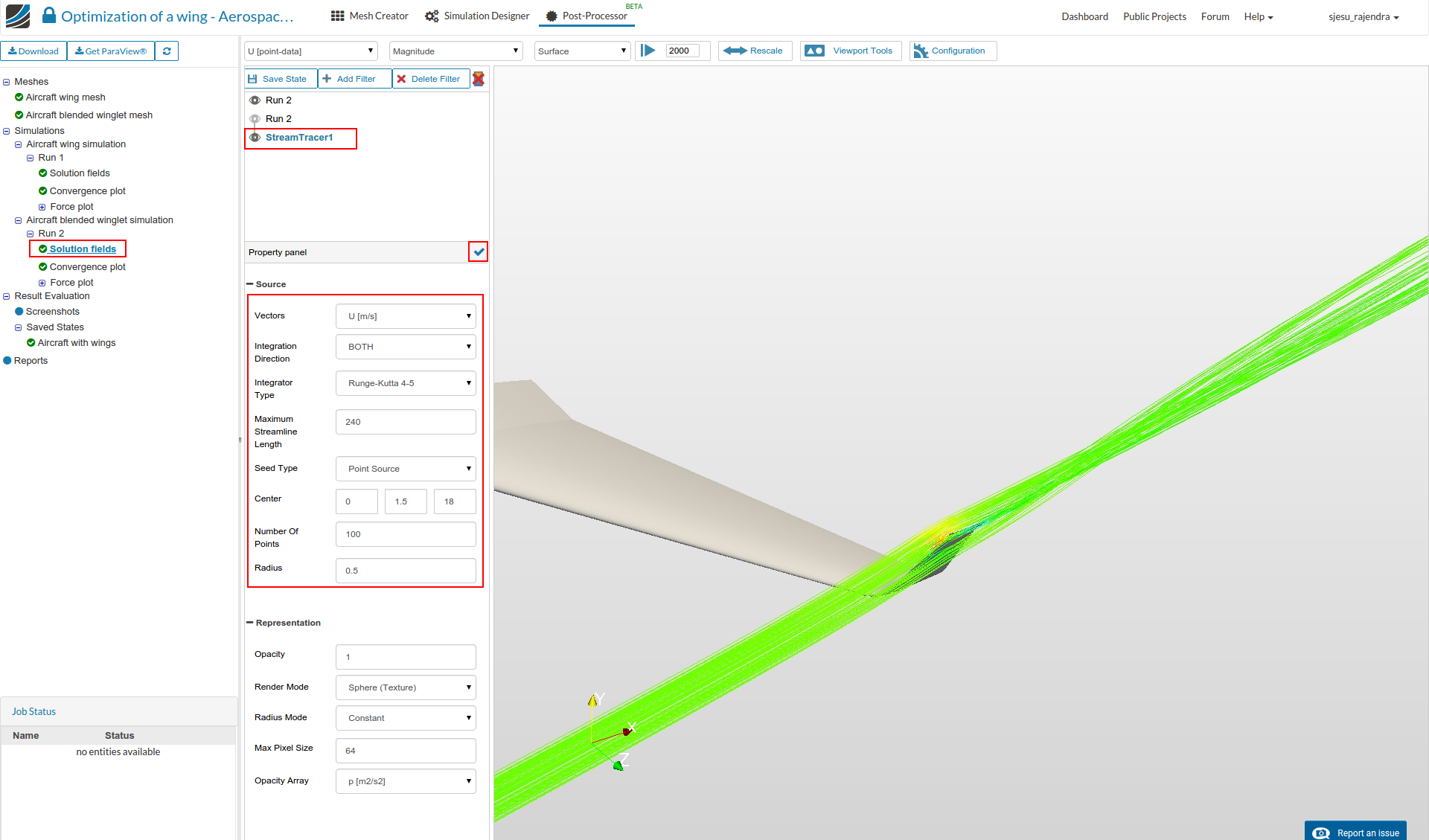Click the Save State disk icon
Image resolution: width=1429 pixels, height=840 pixels.
pos(253,79)
